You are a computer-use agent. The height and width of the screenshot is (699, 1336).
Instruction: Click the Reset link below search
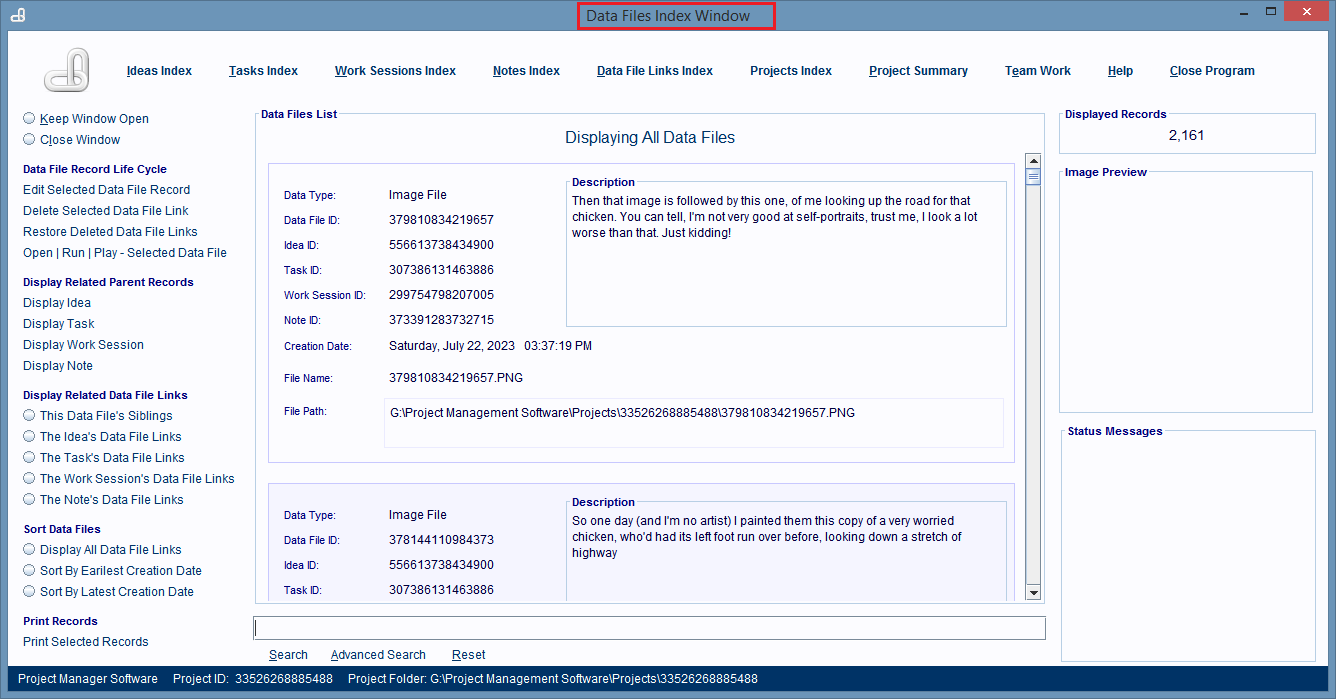468,655
